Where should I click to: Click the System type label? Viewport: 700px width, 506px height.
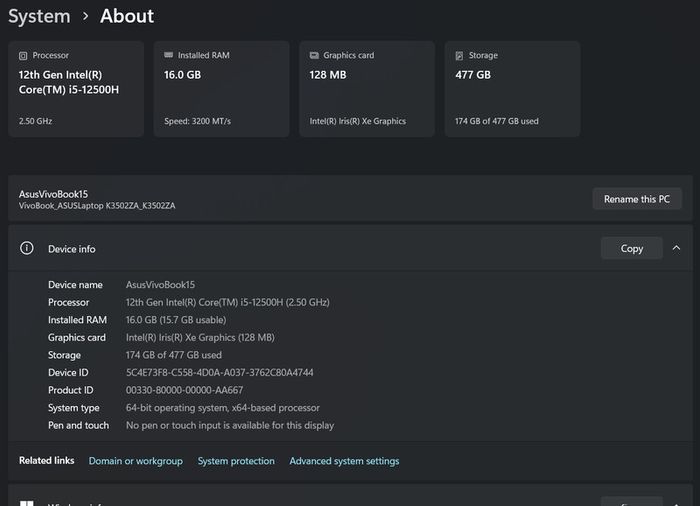click(x=74, y=408)
